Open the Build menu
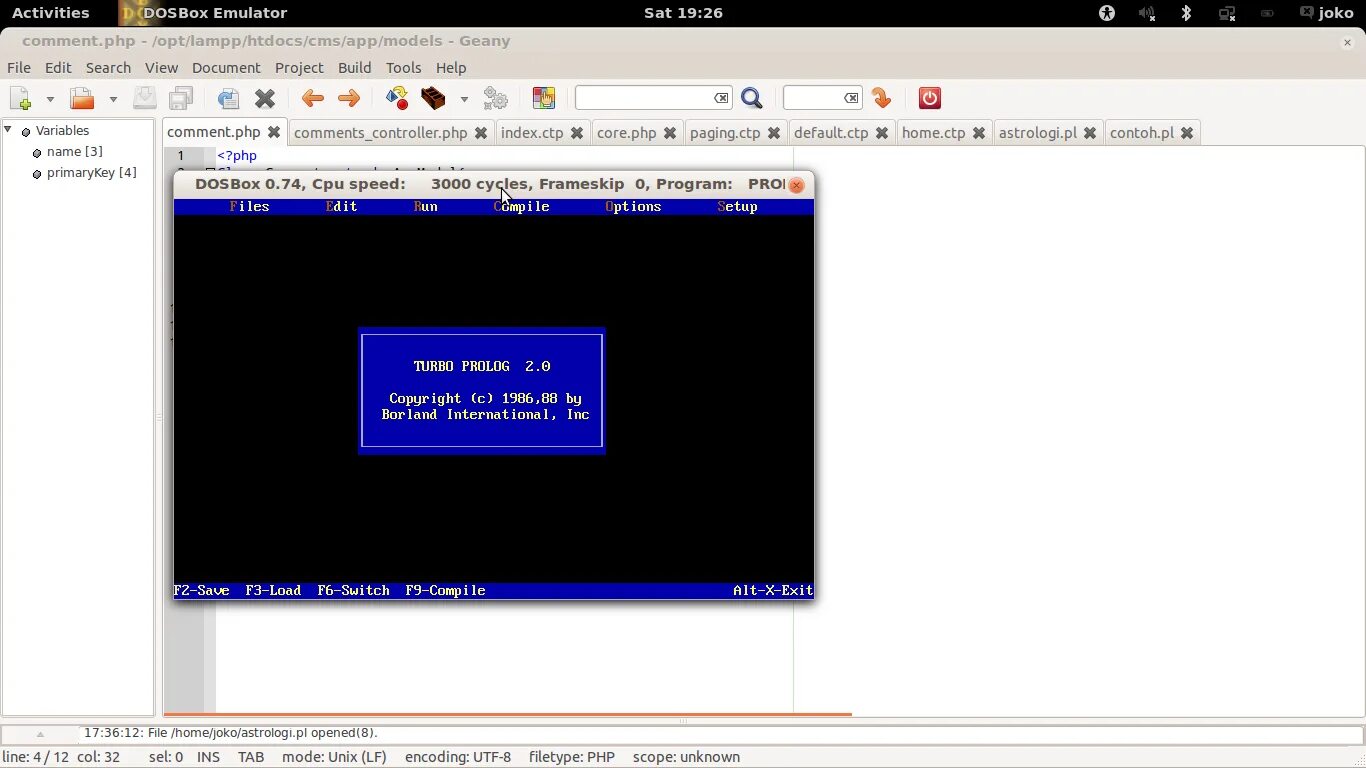The height and width of the screenshot is (768, 1366). [355, 68]
